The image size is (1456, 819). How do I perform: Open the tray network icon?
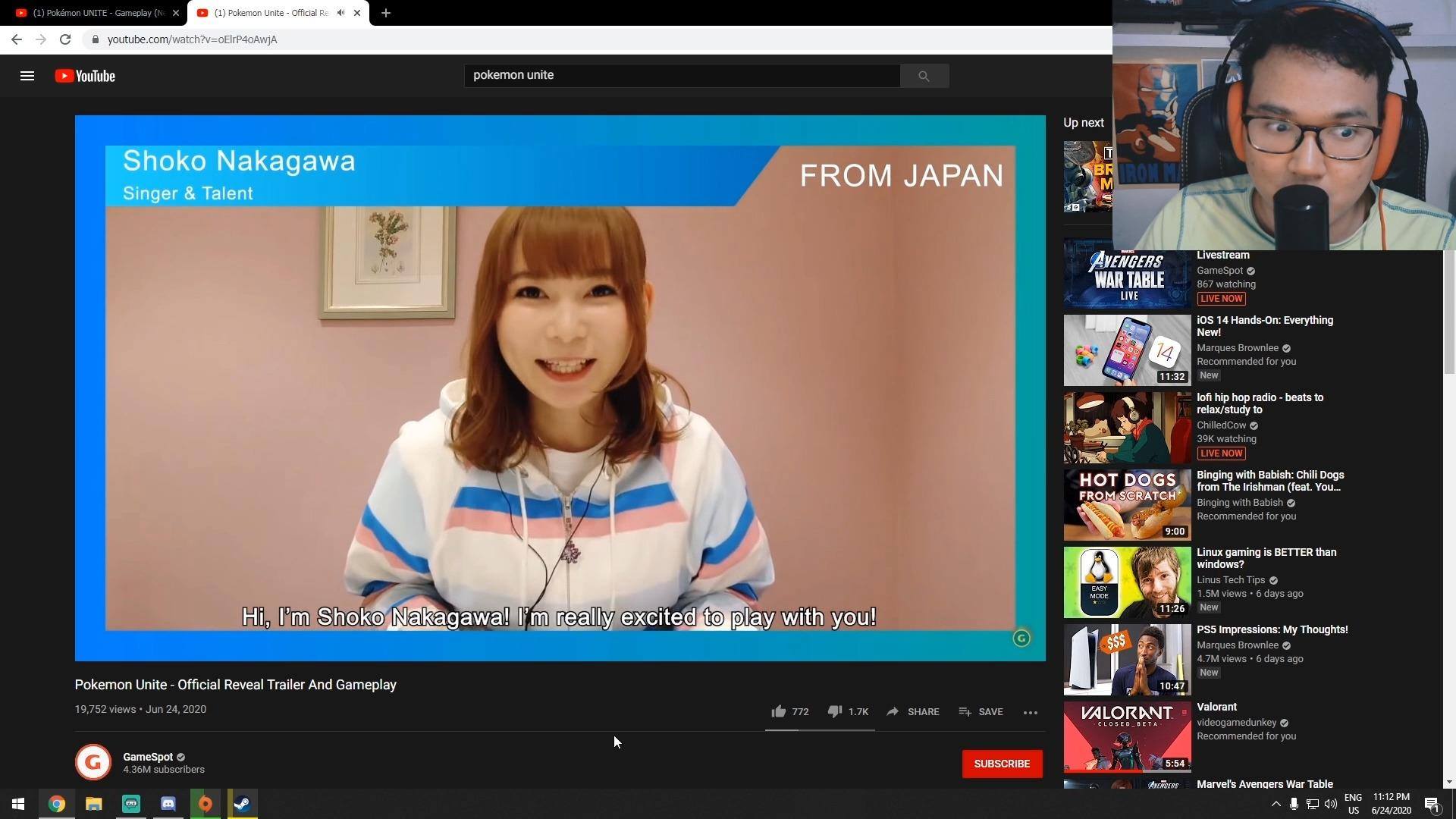[x=1313, y=804]
